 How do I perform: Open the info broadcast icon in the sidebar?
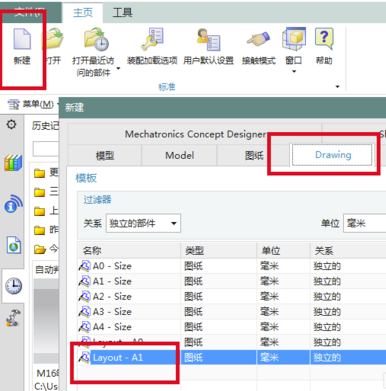(13, 204)
